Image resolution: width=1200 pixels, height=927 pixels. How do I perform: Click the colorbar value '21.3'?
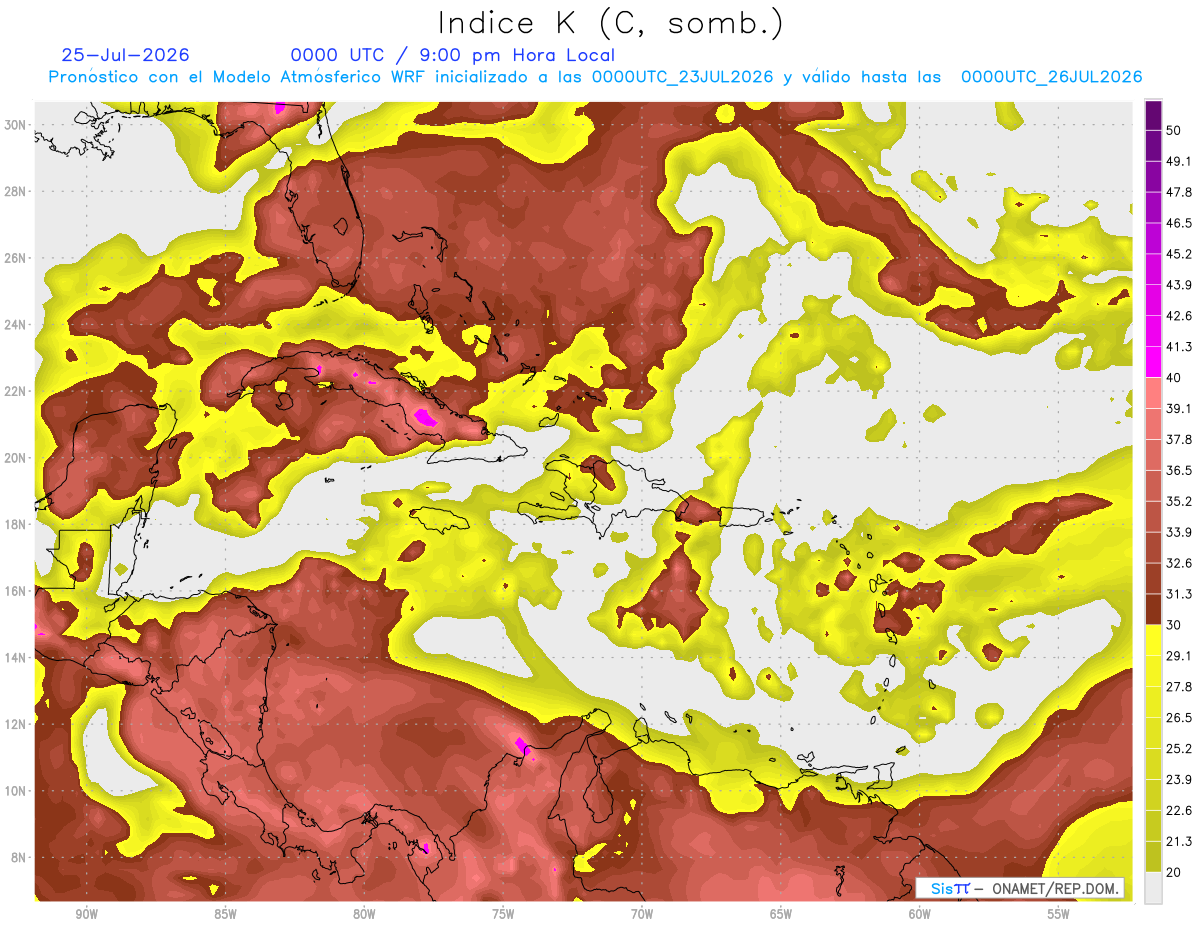tap(1179, 842)
